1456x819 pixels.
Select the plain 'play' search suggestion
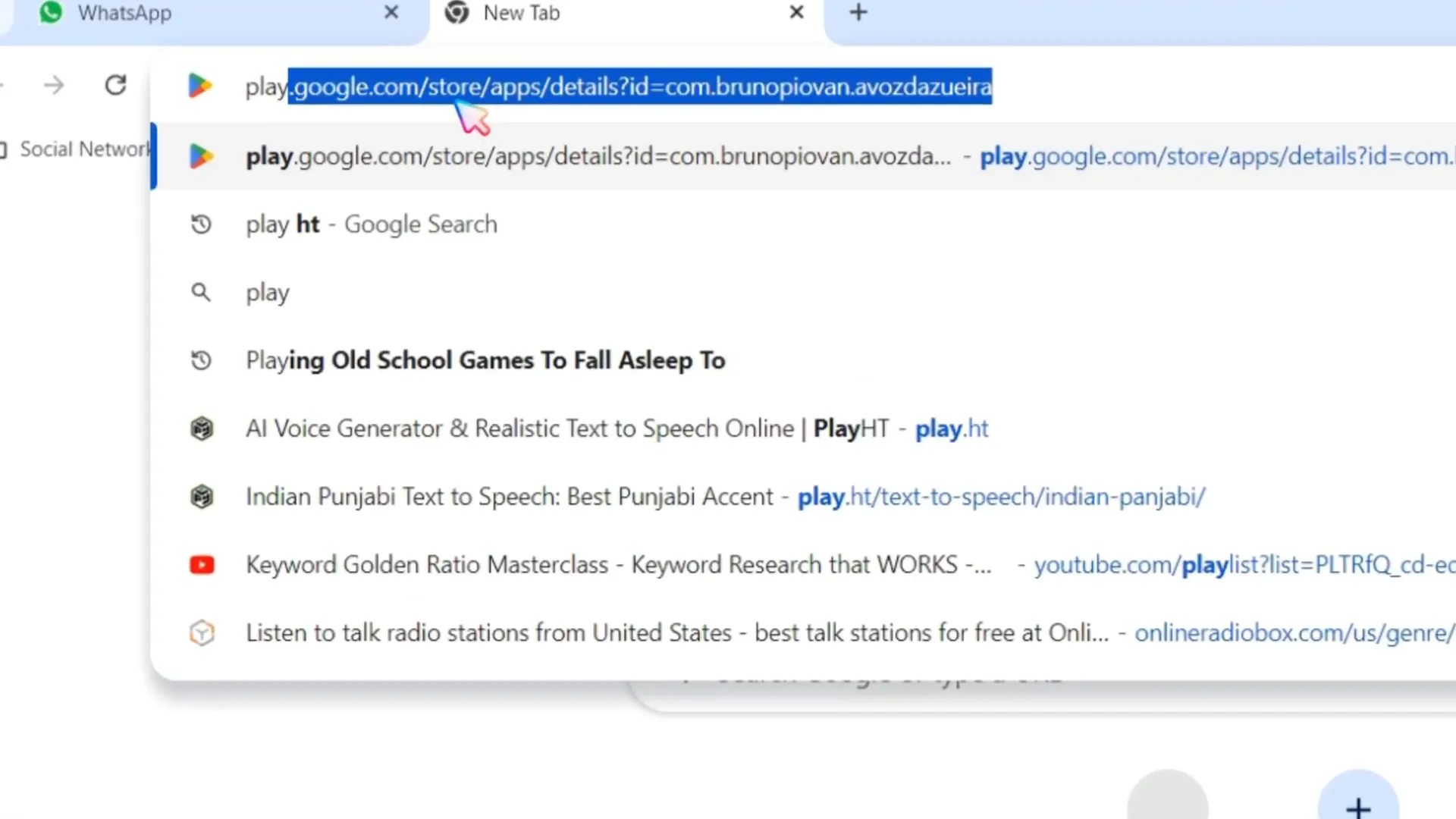pos(803,293)
